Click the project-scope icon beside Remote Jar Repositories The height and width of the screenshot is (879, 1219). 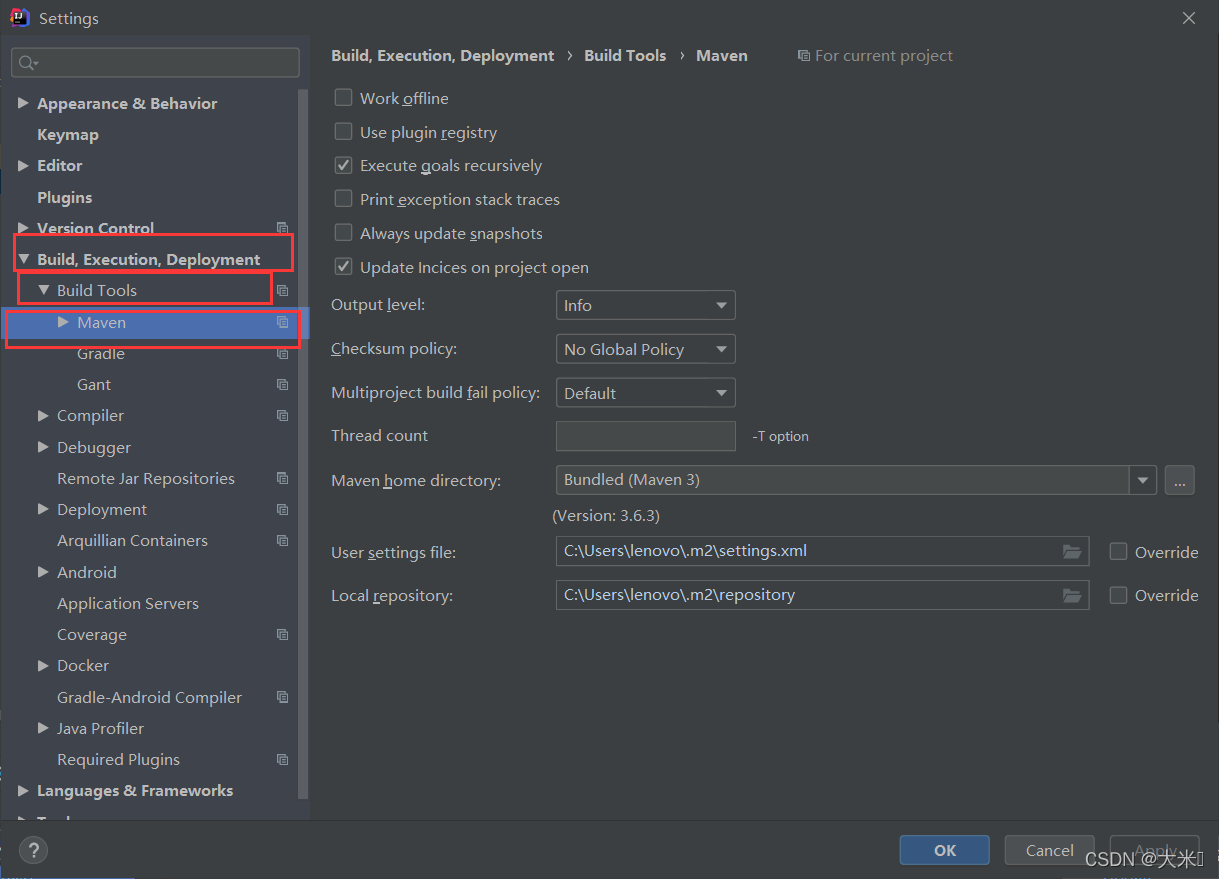tap(283, 478)
